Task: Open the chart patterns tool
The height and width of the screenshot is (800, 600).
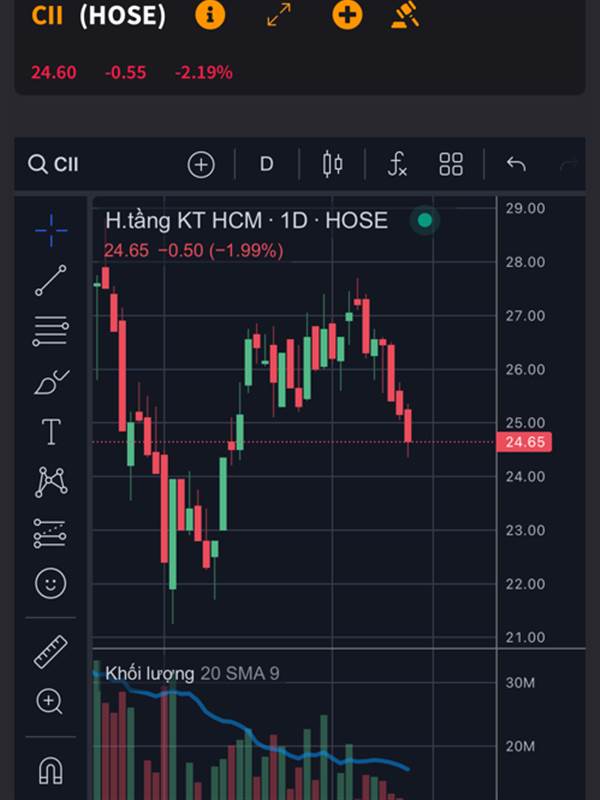Action: (51, 482)
